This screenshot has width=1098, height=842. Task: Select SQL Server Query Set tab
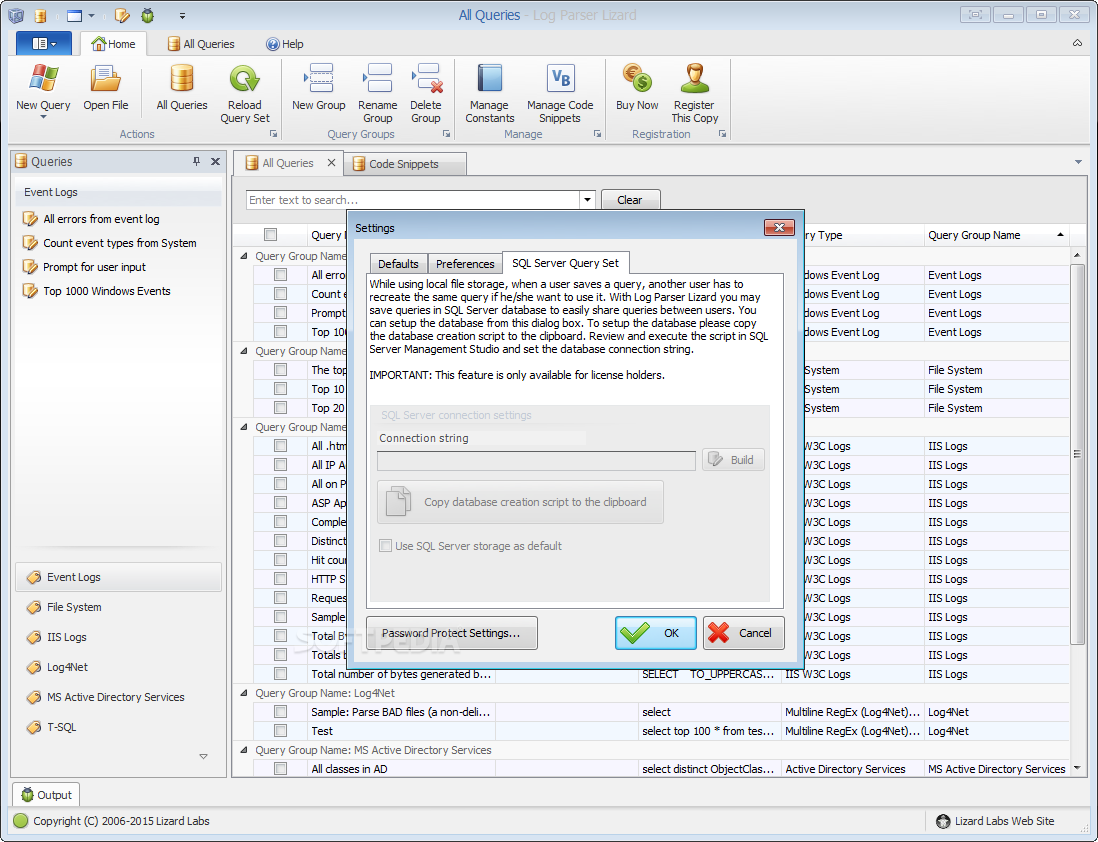pyautogui.click(x=566, y=263)
